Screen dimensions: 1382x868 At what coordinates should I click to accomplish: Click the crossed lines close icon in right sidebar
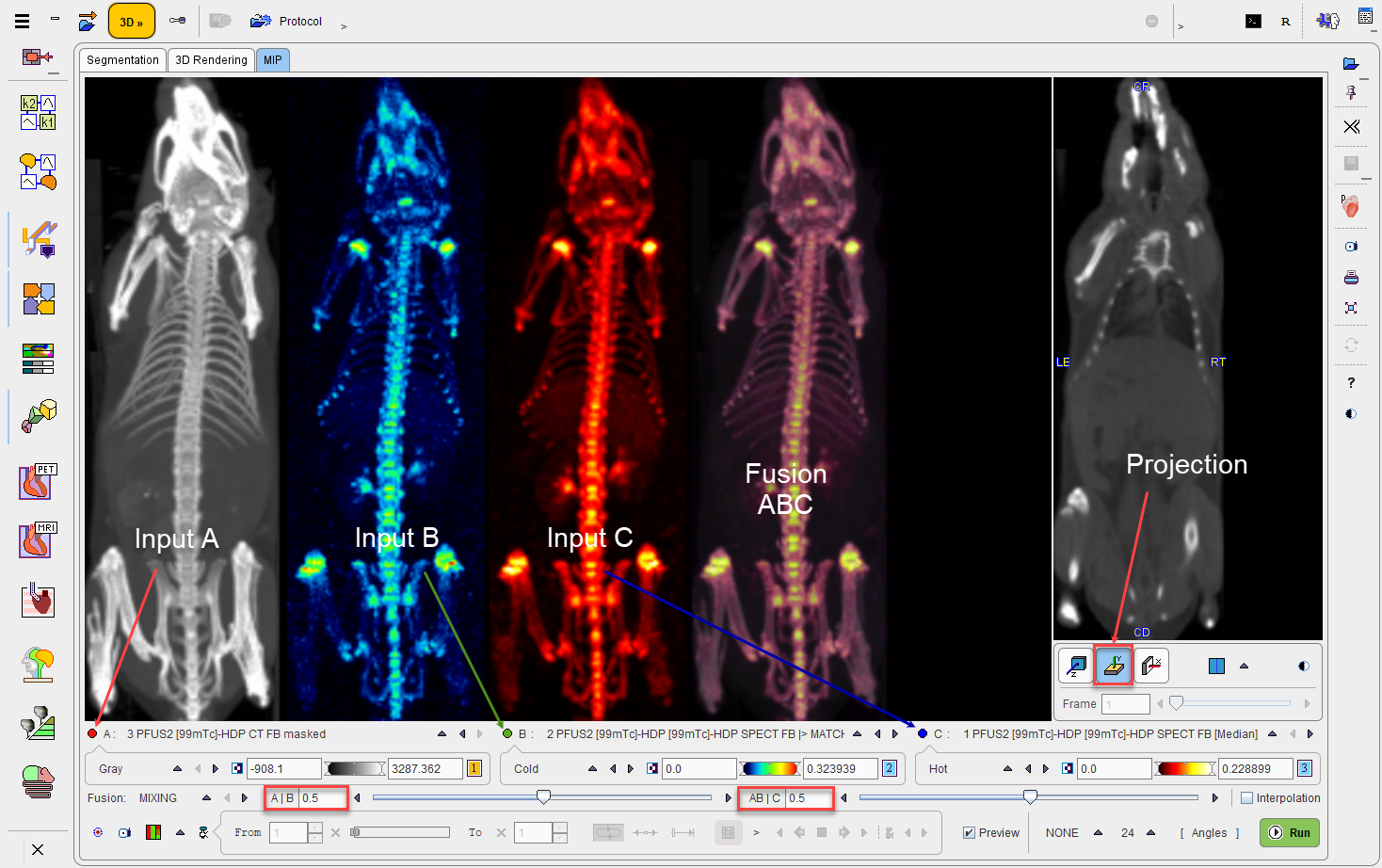point(1351,126)
